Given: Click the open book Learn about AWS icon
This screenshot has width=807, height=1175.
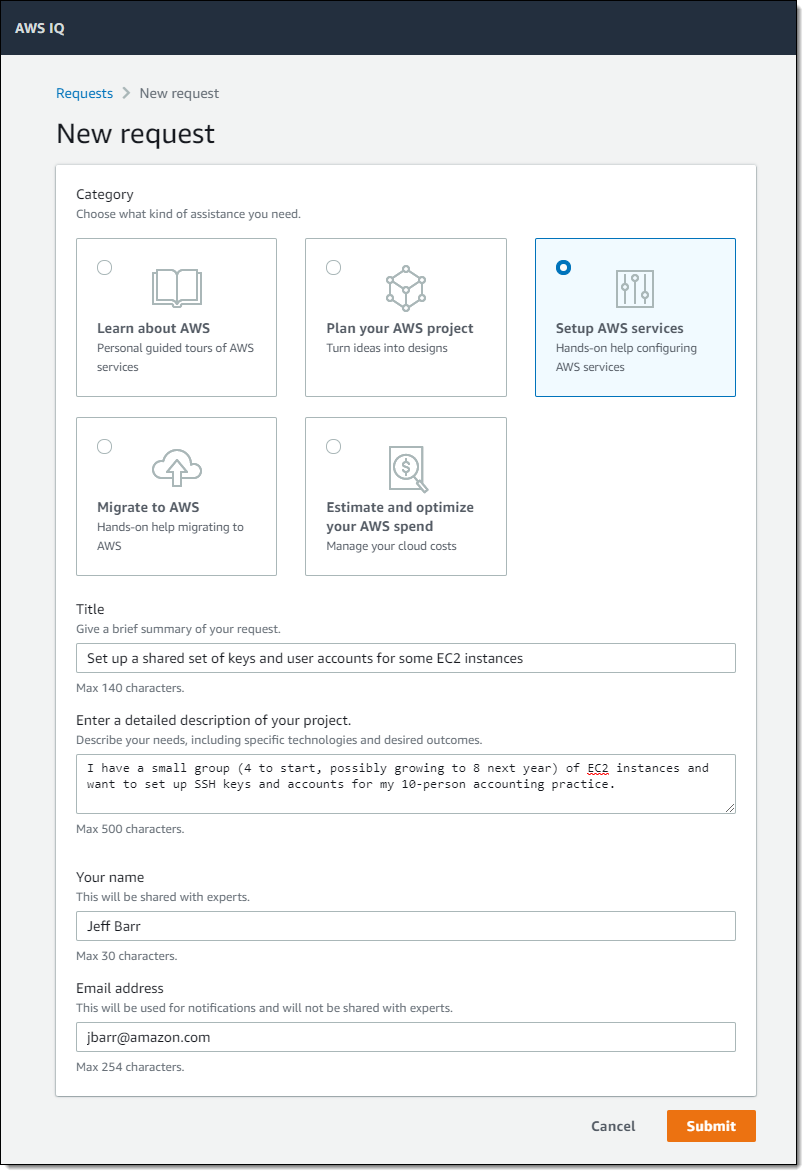Looking at the screenshot, I should (177, 288).
